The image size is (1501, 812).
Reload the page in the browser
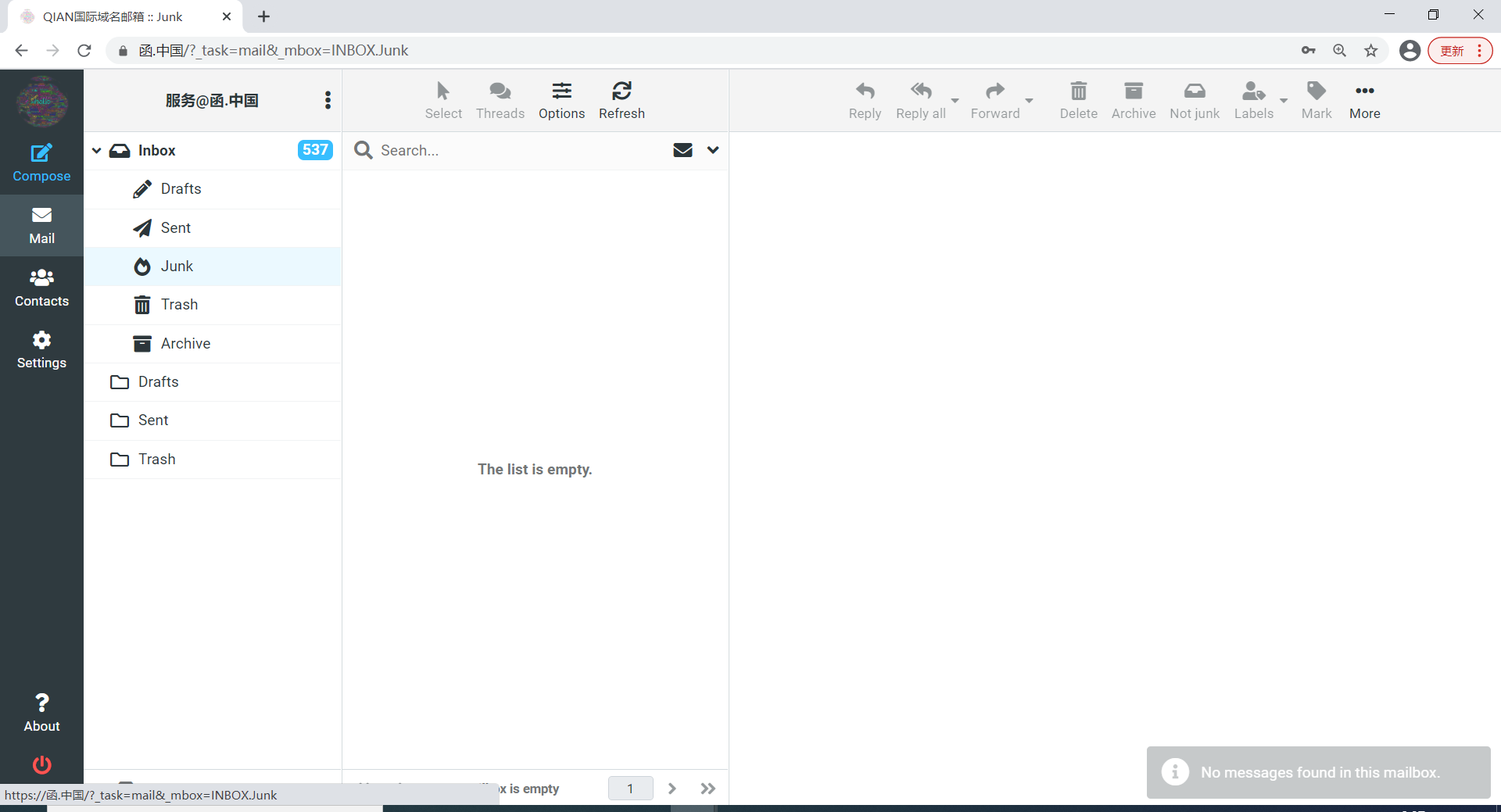84,50
